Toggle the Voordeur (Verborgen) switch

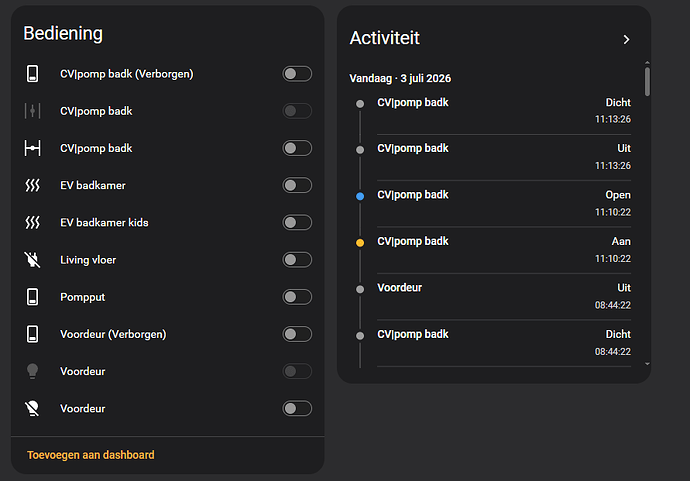297,334
